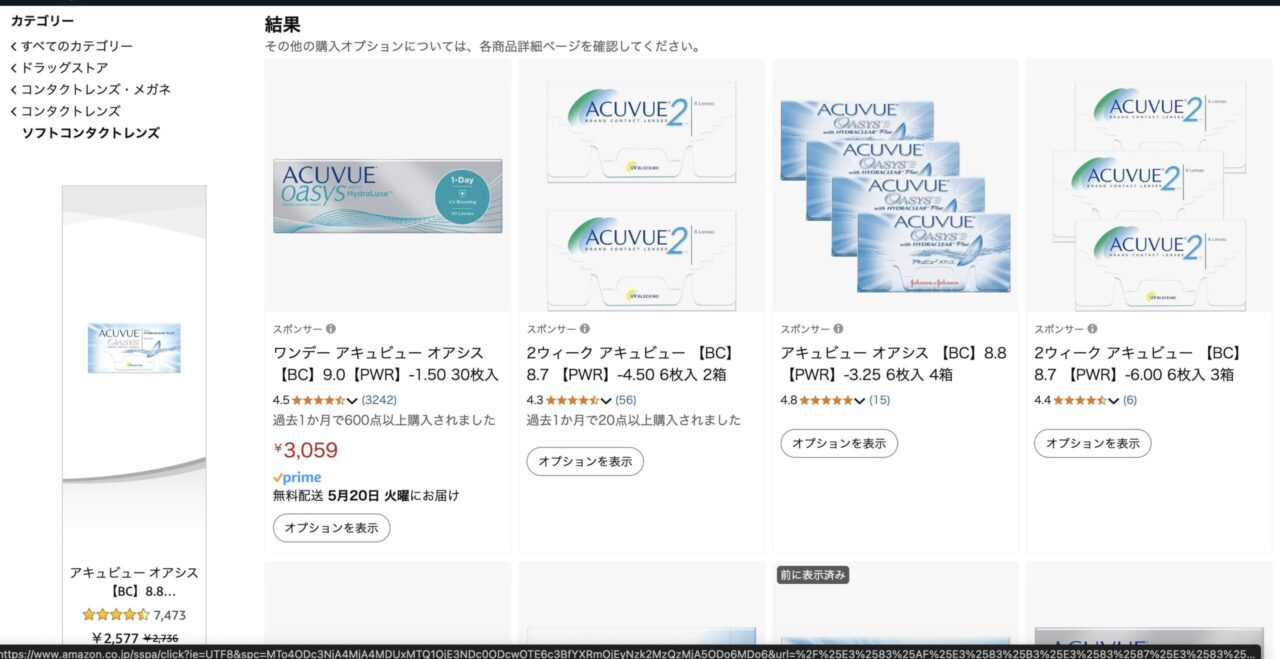1280x659 pixels.
Task: Click カテゴリー sidebar heading
Action: tap(42, 20)
